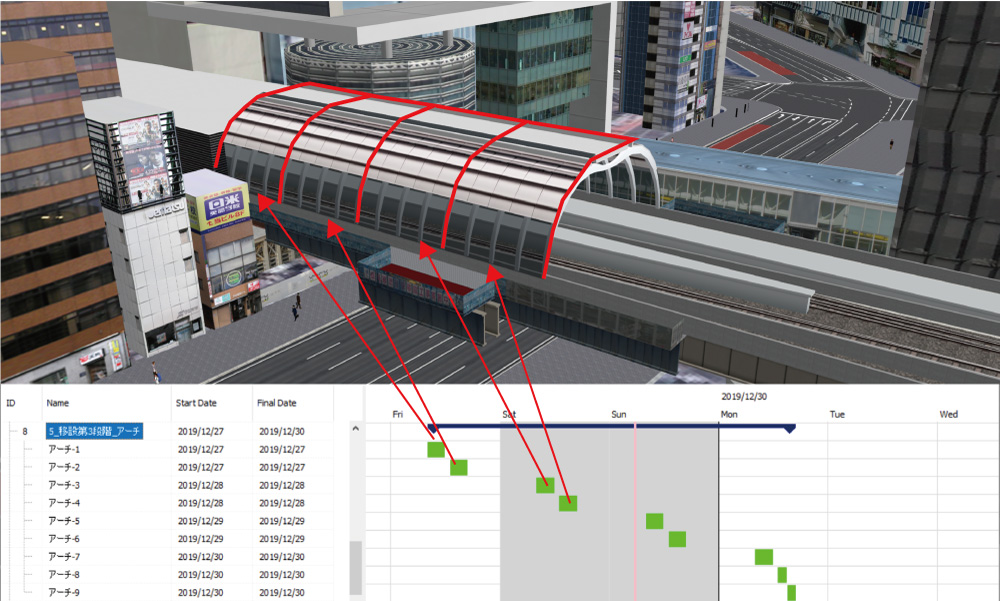The height and width of the screenshot is (601, 1000).
Task: Click the Start Date cell of アーチ-4
Action: coord(201,503)
